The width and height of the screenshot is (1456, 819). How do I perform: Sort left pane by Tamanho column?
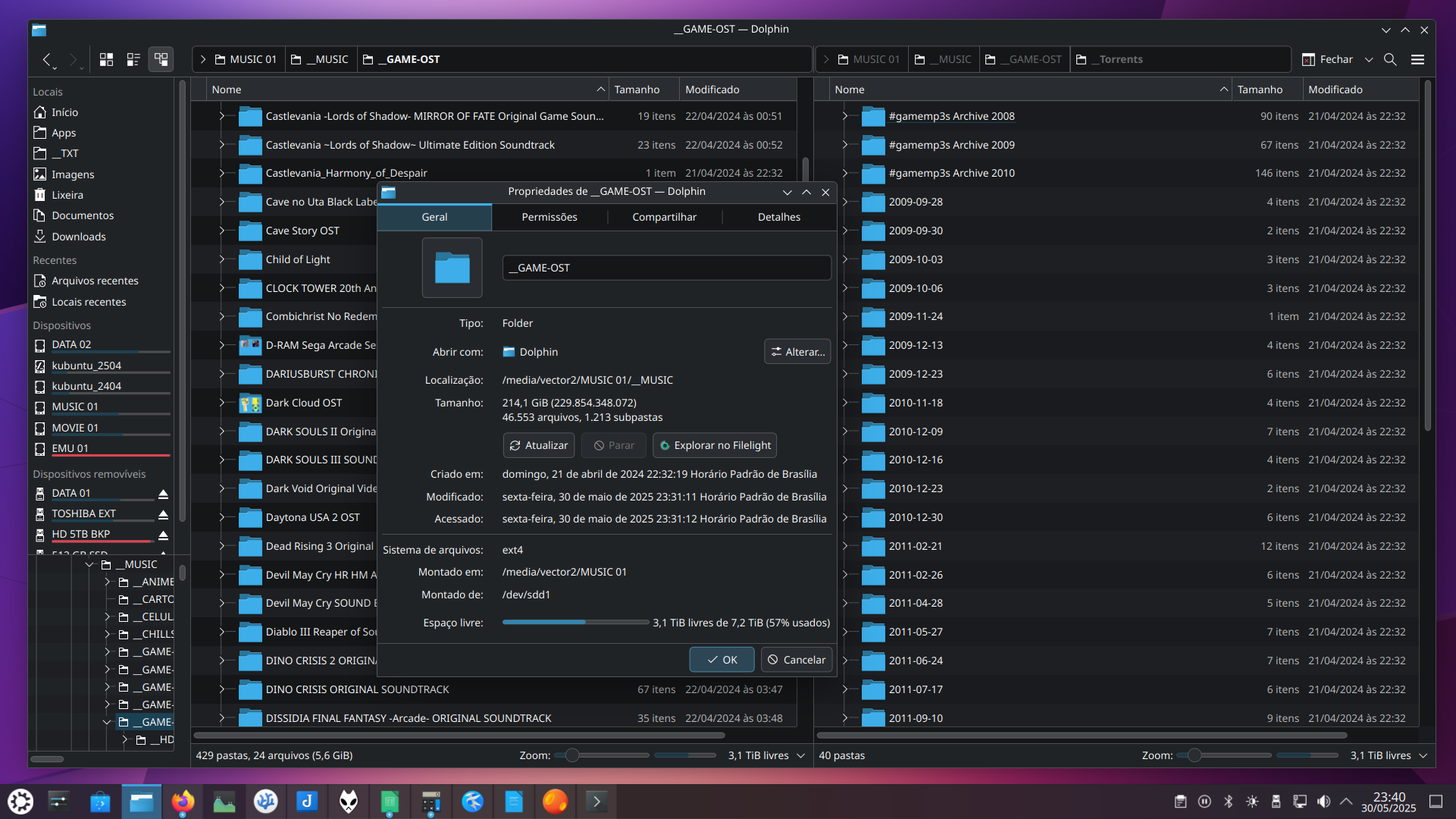(x=643, y=89)
